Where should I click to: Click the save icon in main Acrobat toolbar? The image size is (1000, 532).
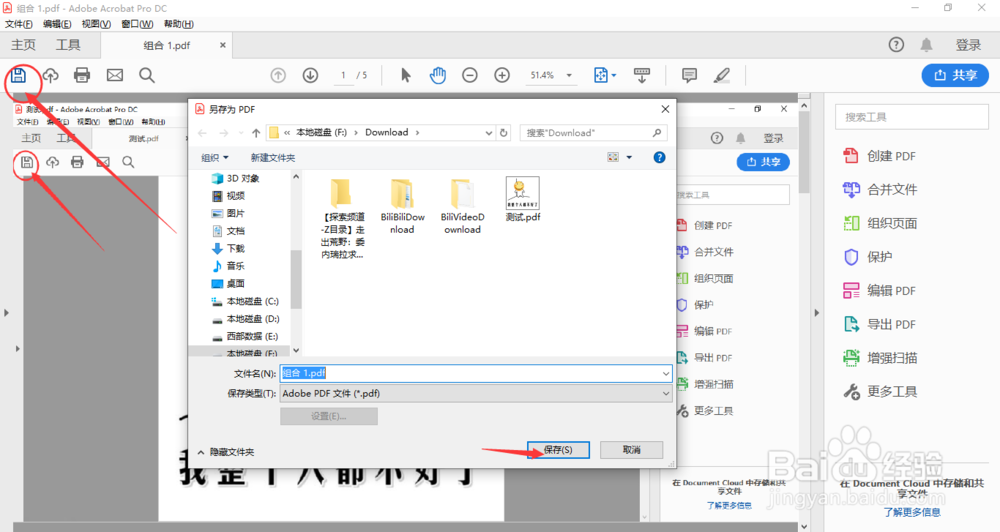(18, 75)
